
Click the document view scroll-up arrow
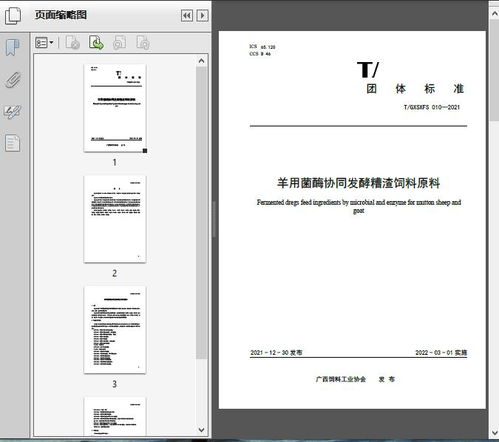(x=494, y=14)
